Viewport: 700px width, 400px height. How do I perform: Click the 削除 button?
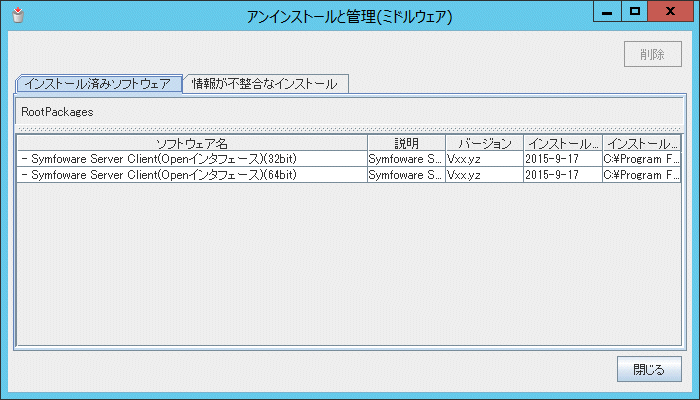point(653,54)
